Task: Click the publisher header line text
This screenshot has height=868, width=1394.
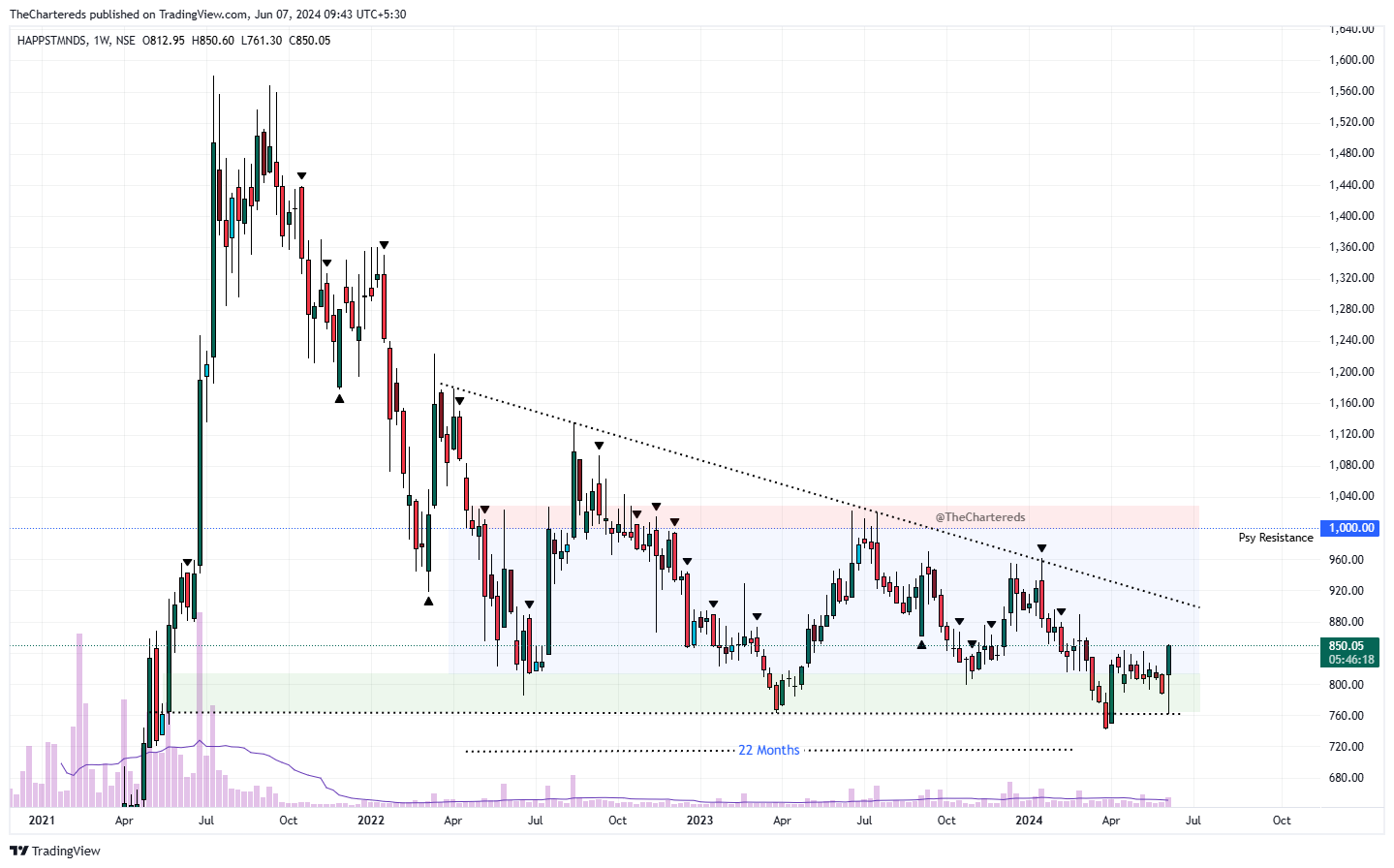Action: tap(207, 15)
